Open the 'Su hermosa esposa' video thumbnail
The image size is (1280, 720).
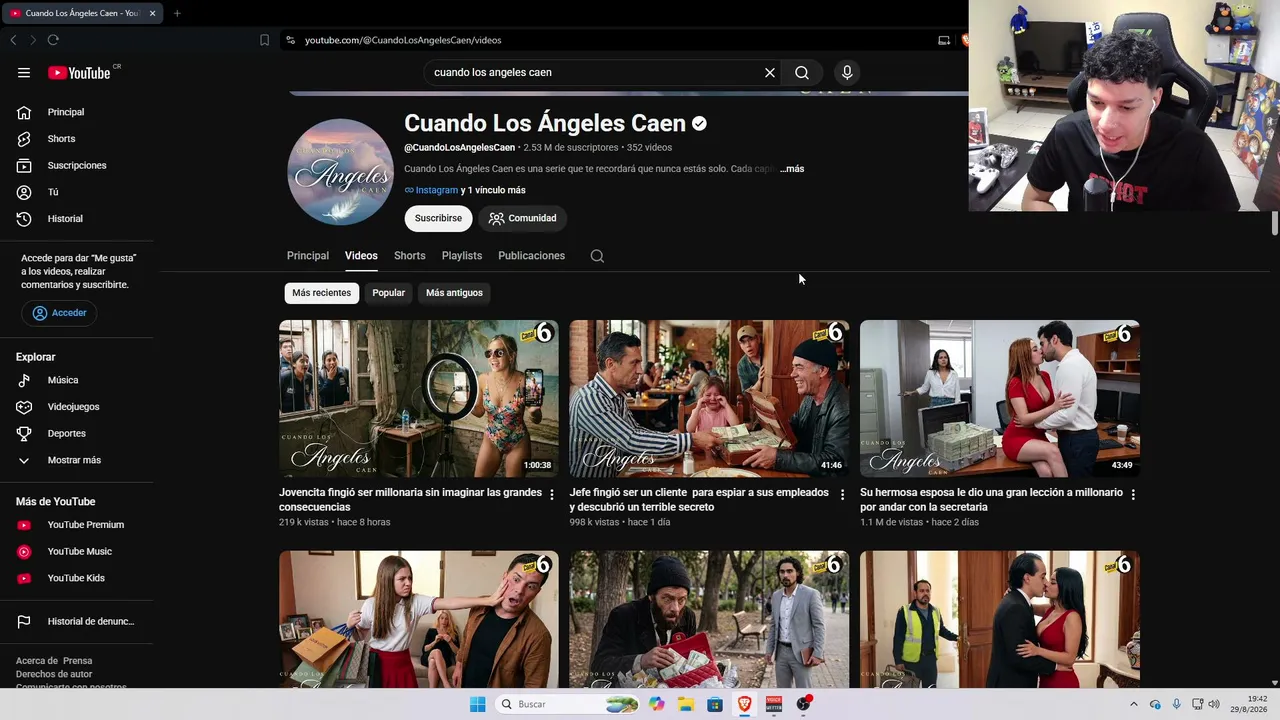tap(1000, 399)
